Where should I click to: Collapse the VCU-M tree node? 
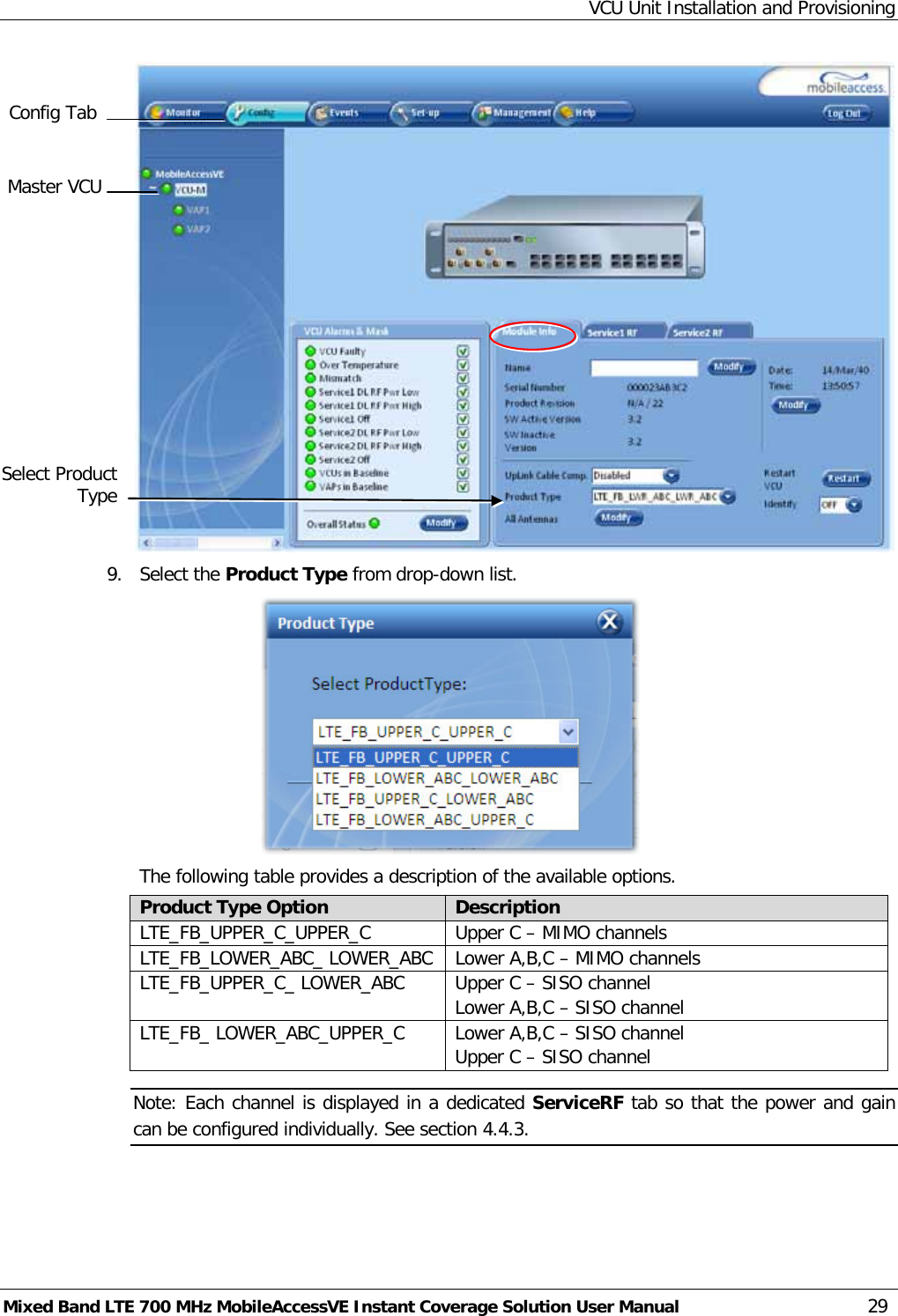coord(152,189)
